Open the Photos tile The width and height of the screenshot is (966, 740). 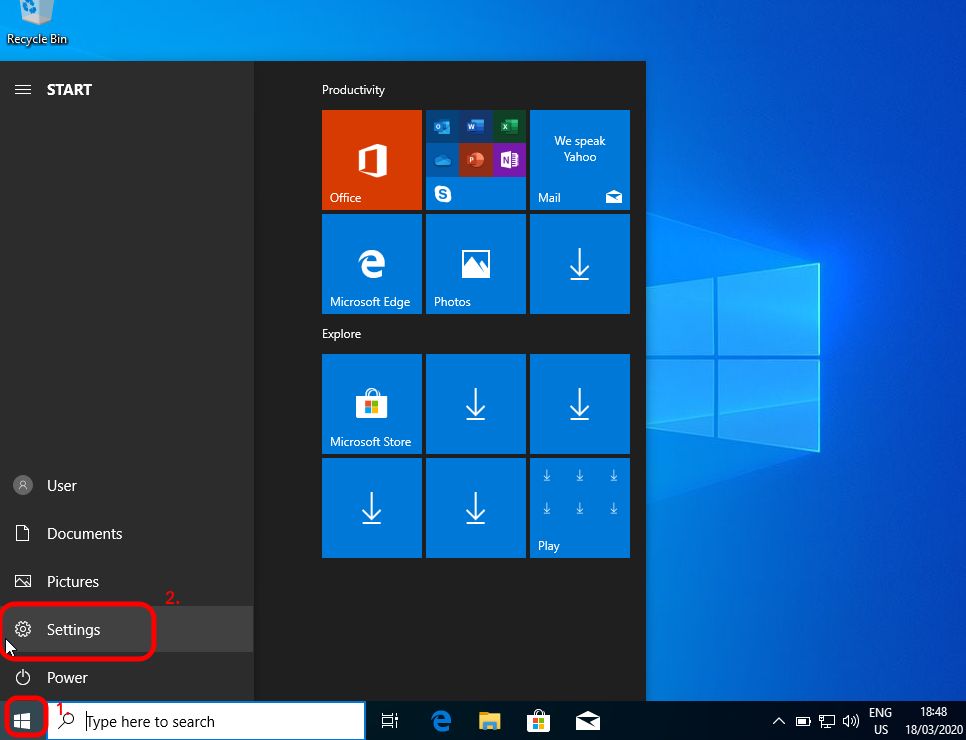click(x=475, y=264)
